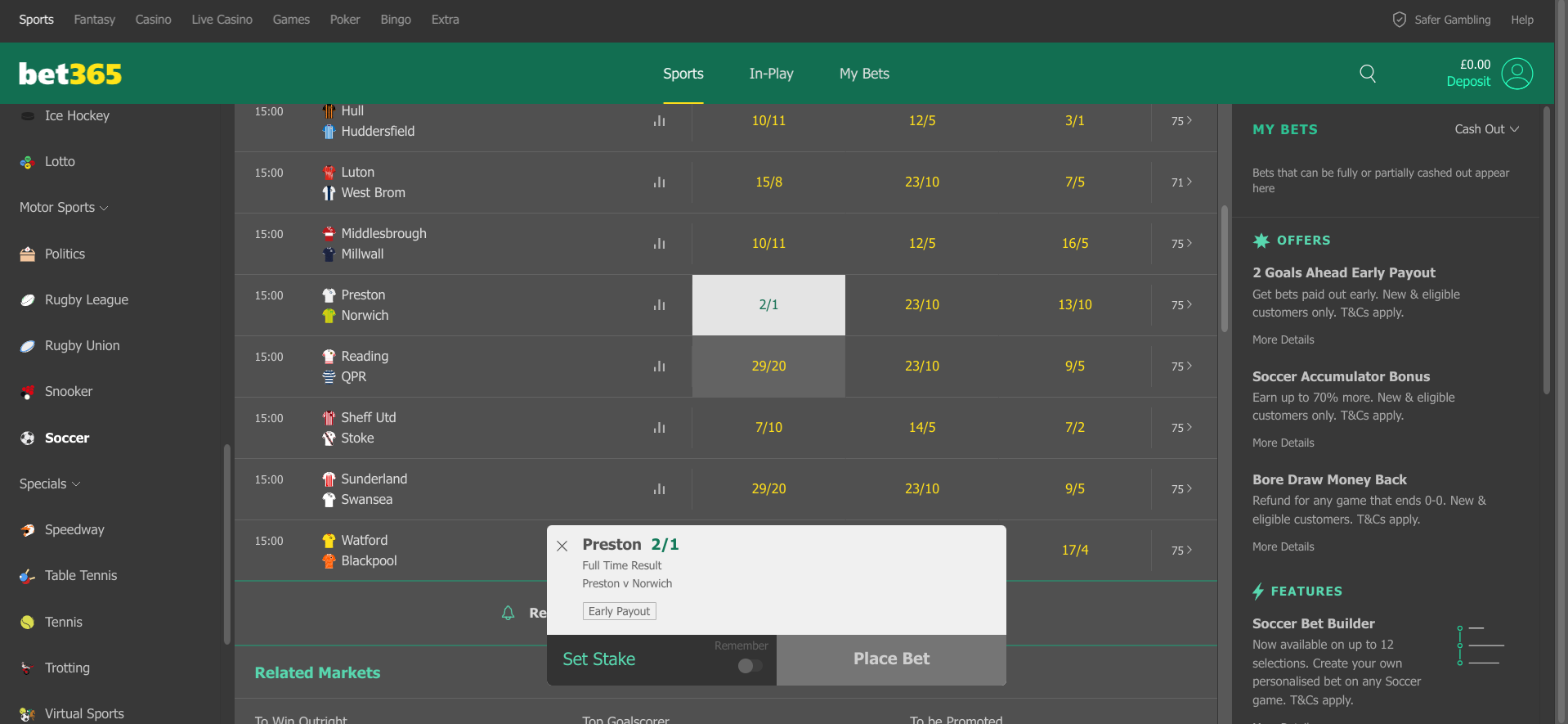Expand the Motor Sports category
The height and width of the screenshot is (724, 1568).
[64, 208]
